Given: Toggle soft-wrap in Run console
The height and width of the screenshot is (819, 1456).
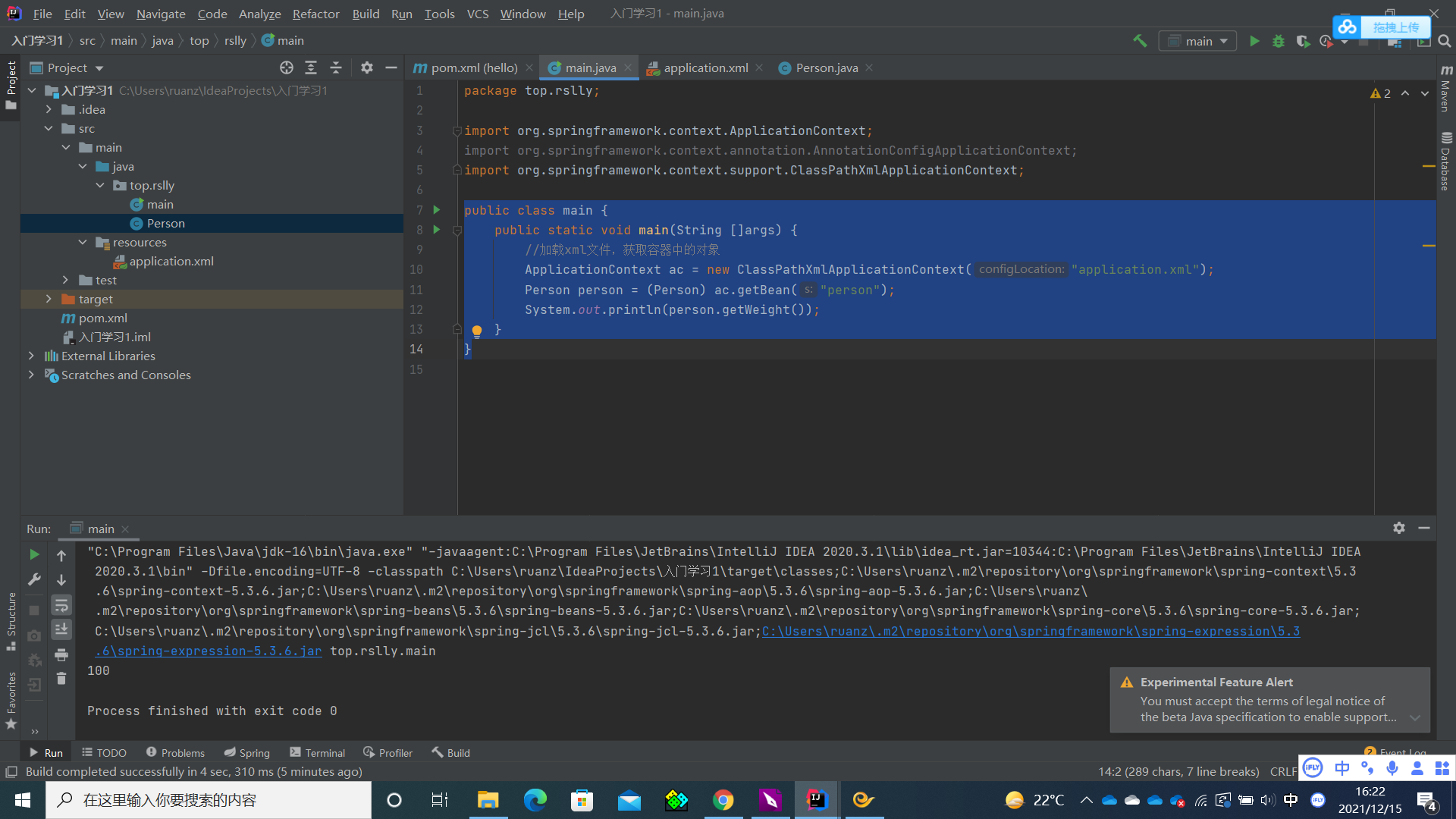Looking at the screenshot, I should pos(61,605).
